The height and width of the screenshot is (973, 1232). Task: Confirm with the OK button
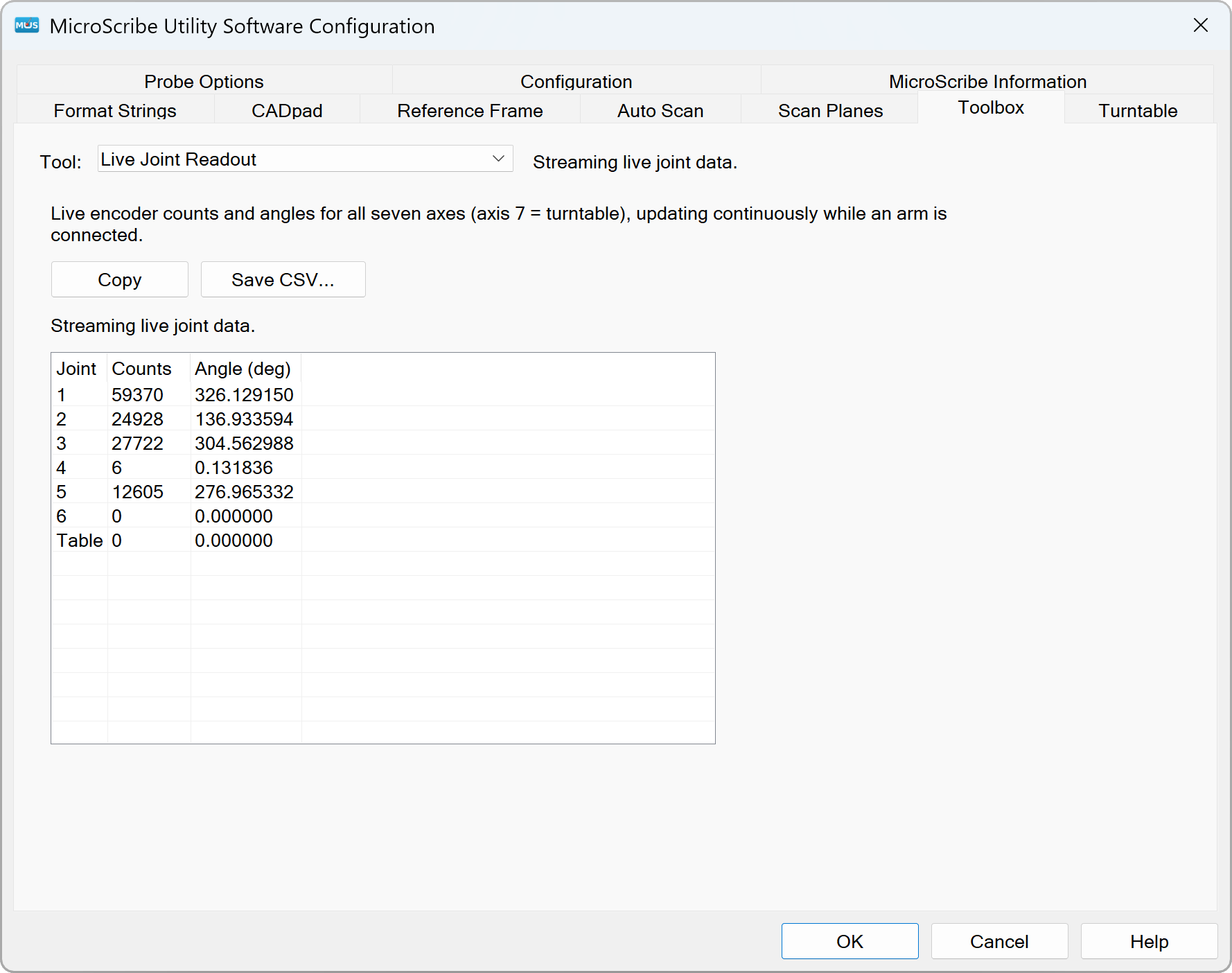pyautogui.click(x=850, y=941)
